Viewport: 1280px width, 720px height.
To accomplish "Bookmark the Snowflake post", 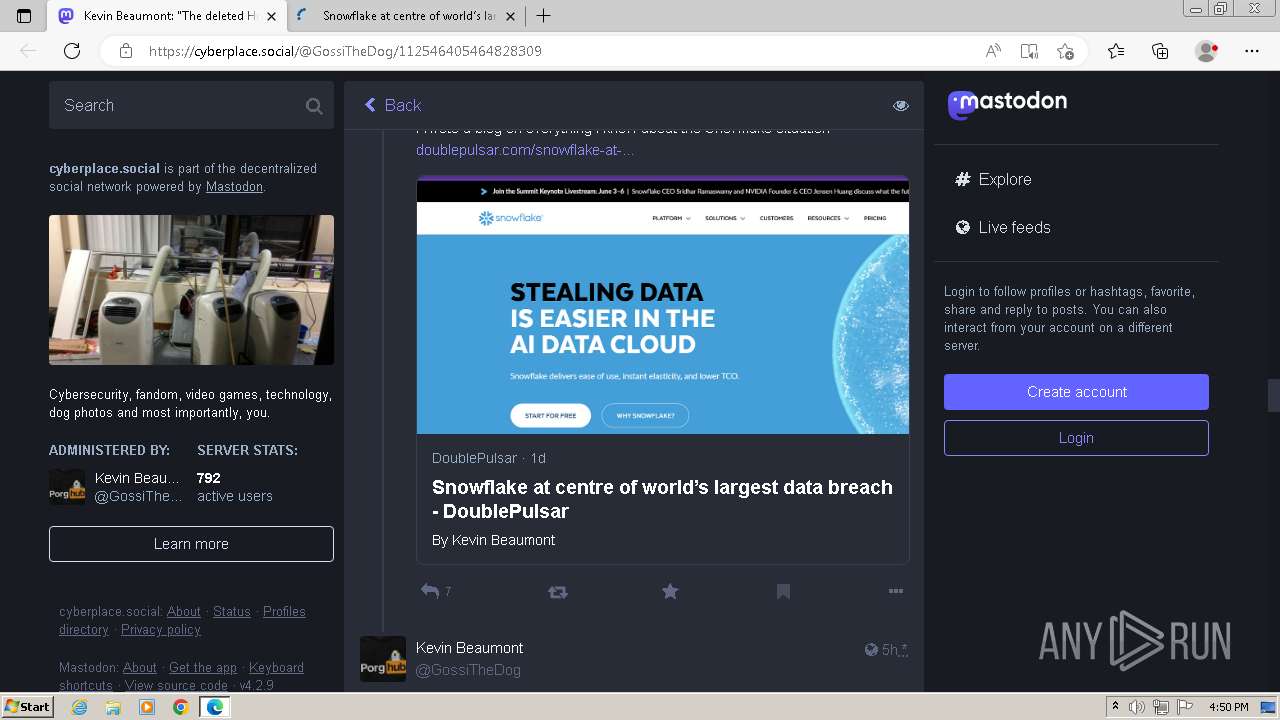I will click(783, 592).
